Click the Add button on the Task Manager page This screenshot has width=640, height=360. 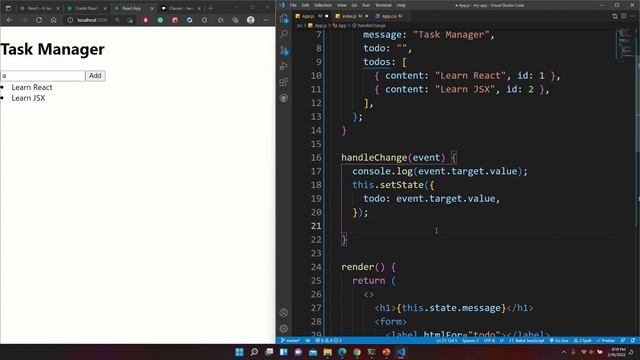click(x=95, y=76)
